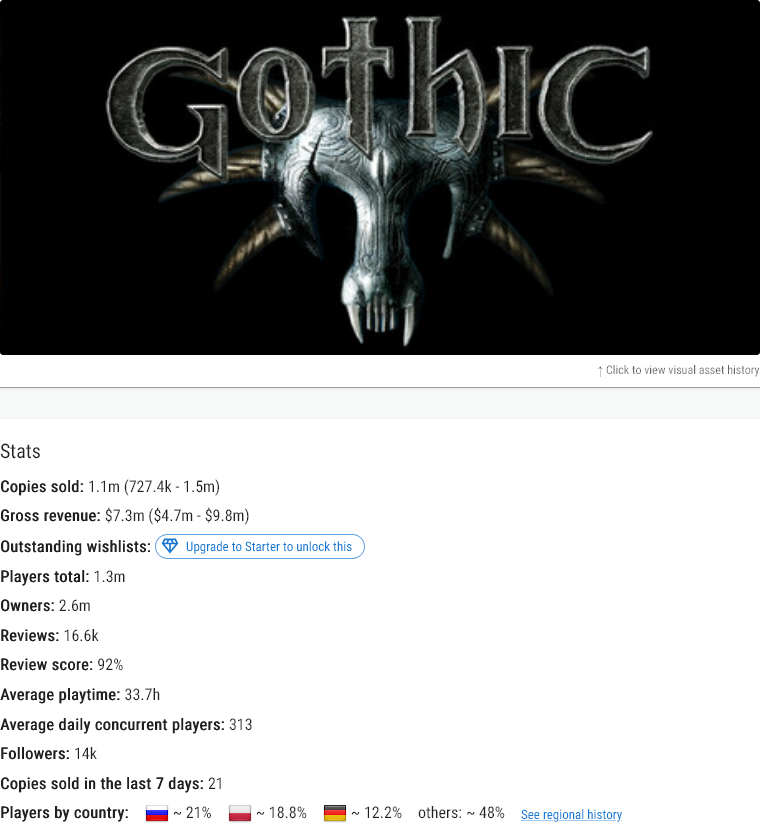Select 'Average daily concurrent players: 313' line
Screen dimensions: 760x829
point(126,724)
